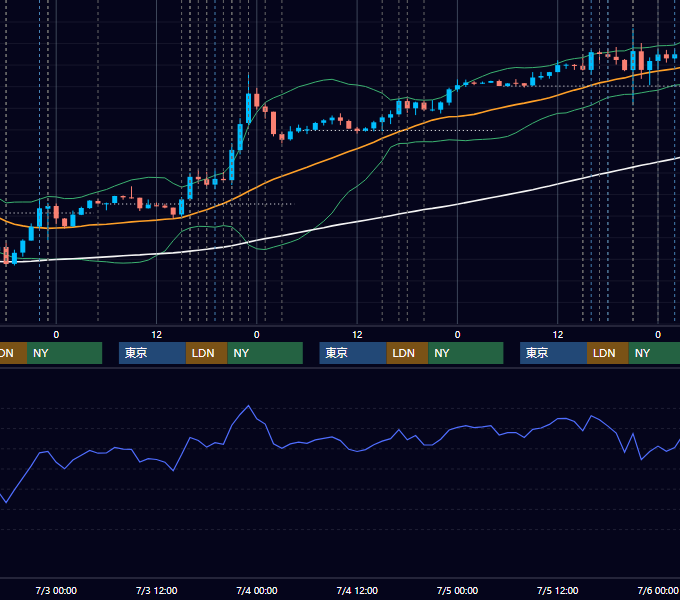Select the NY session block spanning 7/3 00:00

coord(64,353)
